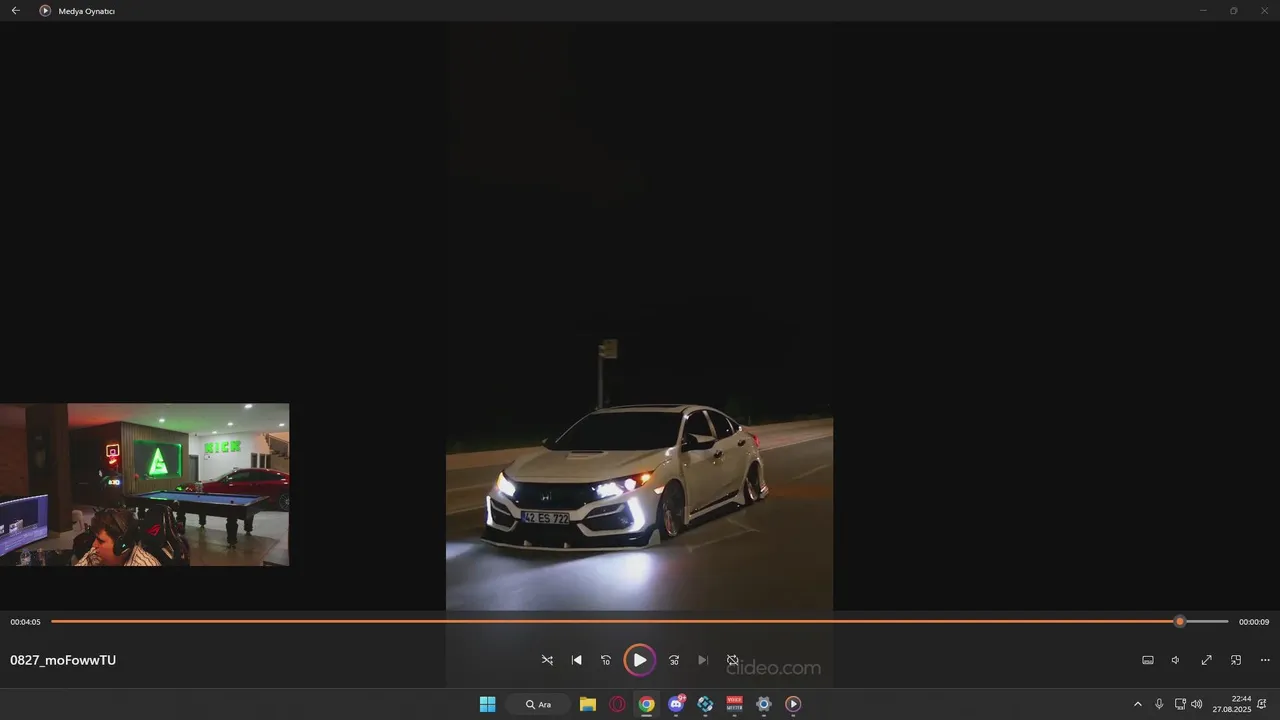This screenshot has height=720, width=1280.
Task: Click the Play button
Action: 639,660
